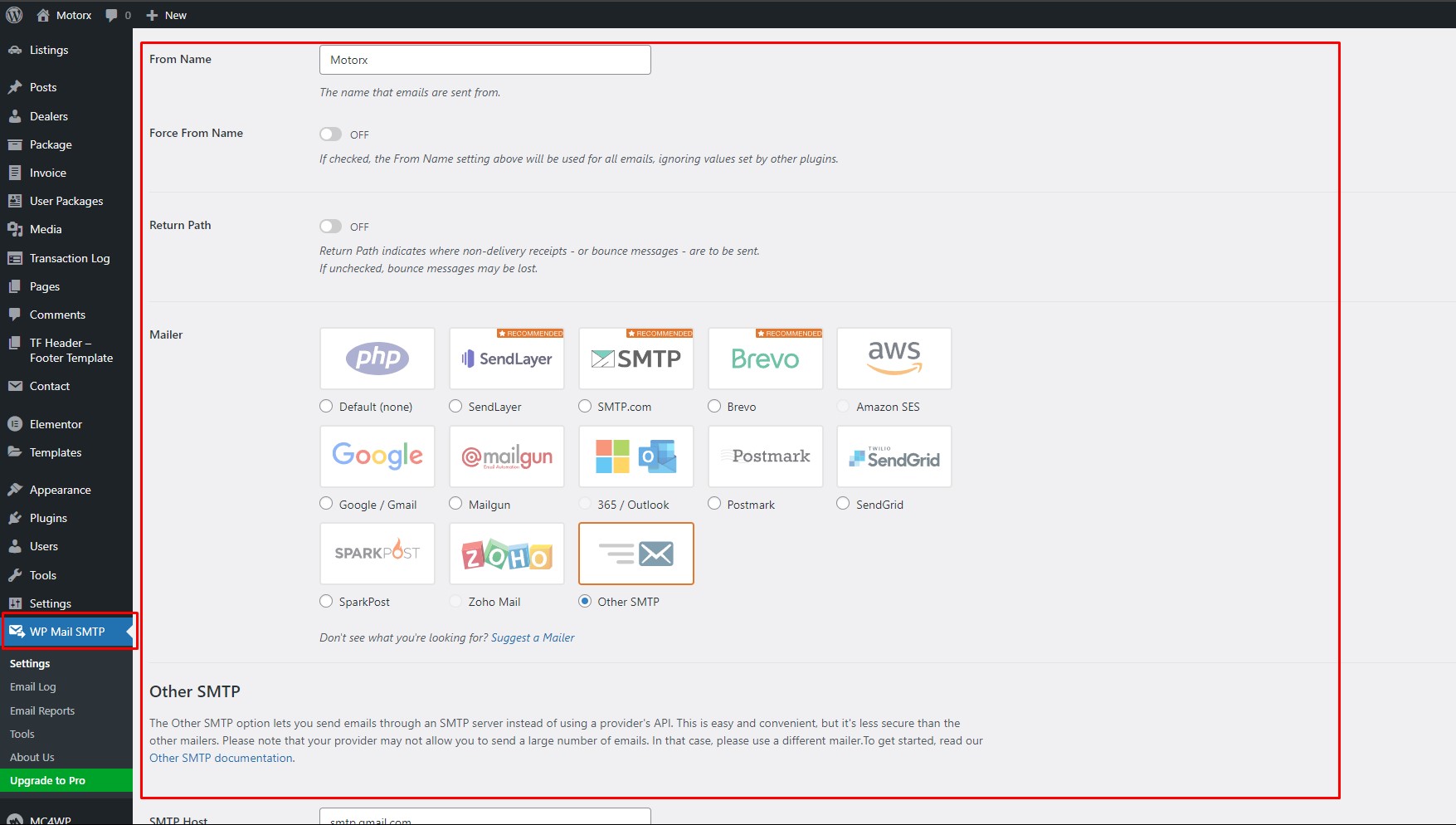Select the SparkPost mailer logo tile
This screenshot has width=1456, height=825.
(377, 554)
